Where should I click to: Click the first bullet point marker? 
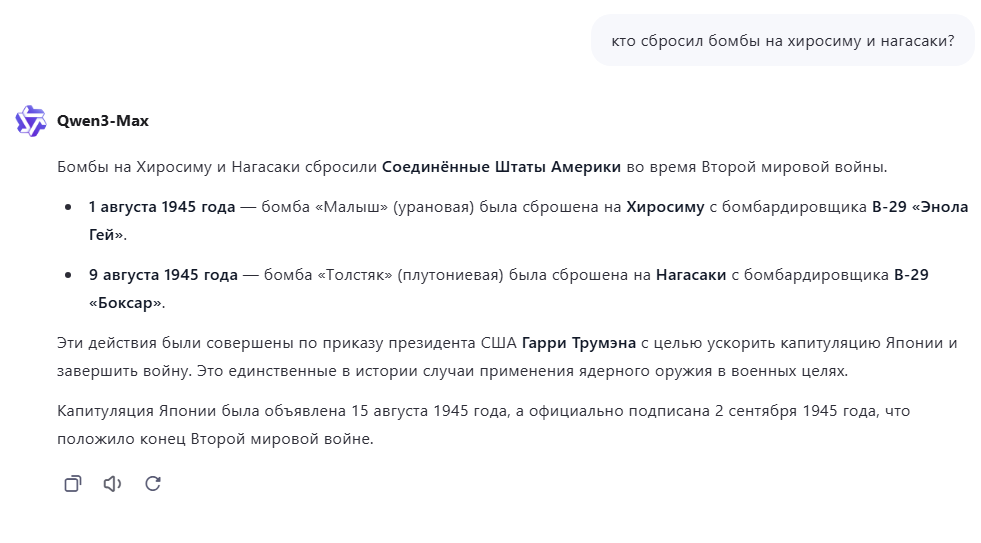68,207
